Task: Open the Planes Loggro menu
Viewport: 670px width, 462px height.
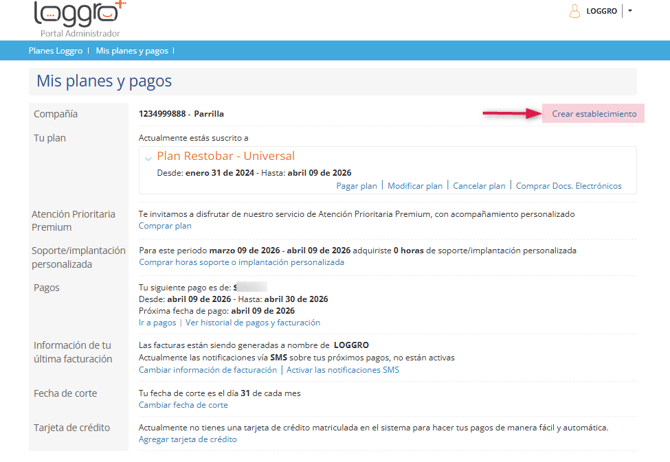Action: coord(56,51)
